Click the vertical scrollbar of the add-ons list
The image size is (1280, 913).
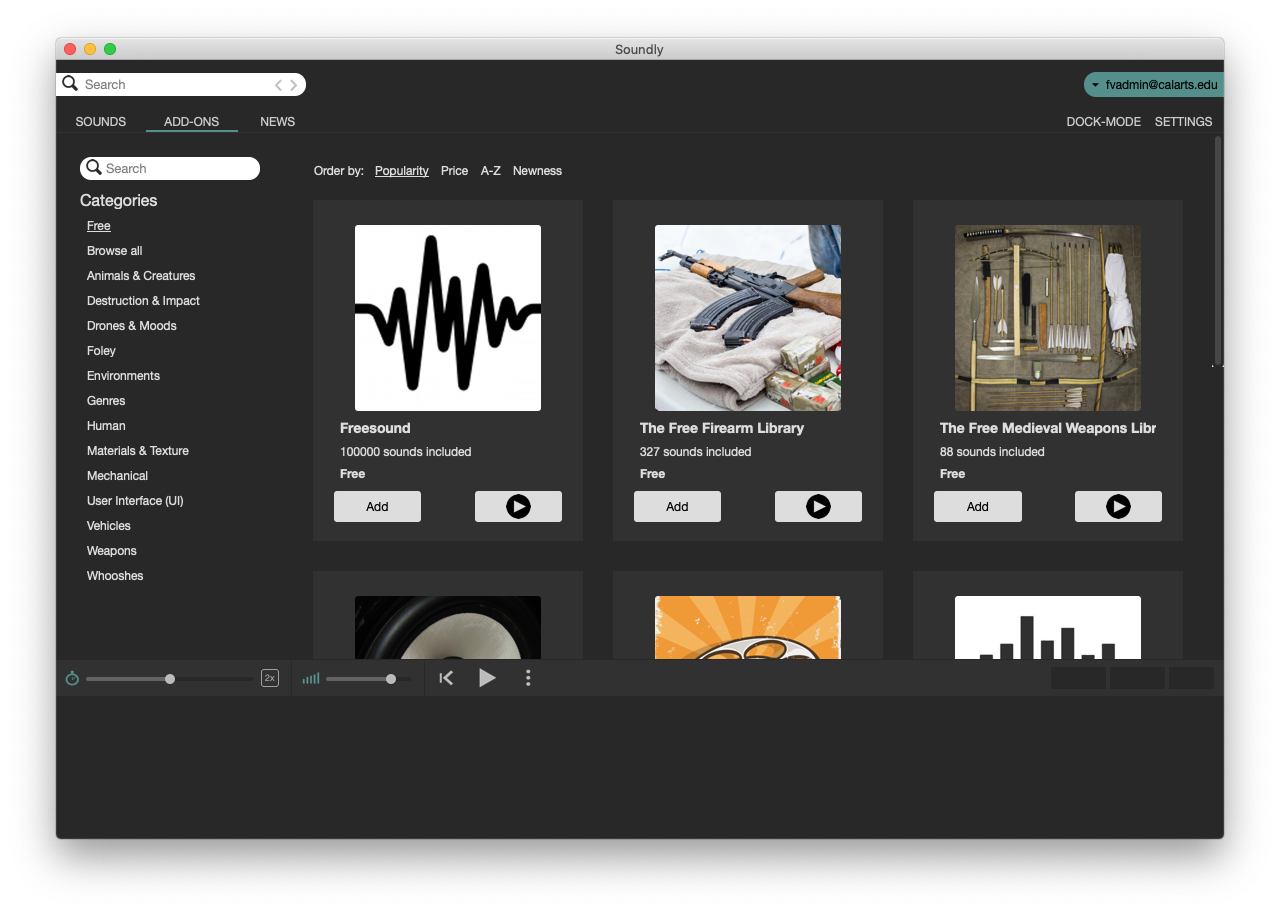(x=1218, y=250)
